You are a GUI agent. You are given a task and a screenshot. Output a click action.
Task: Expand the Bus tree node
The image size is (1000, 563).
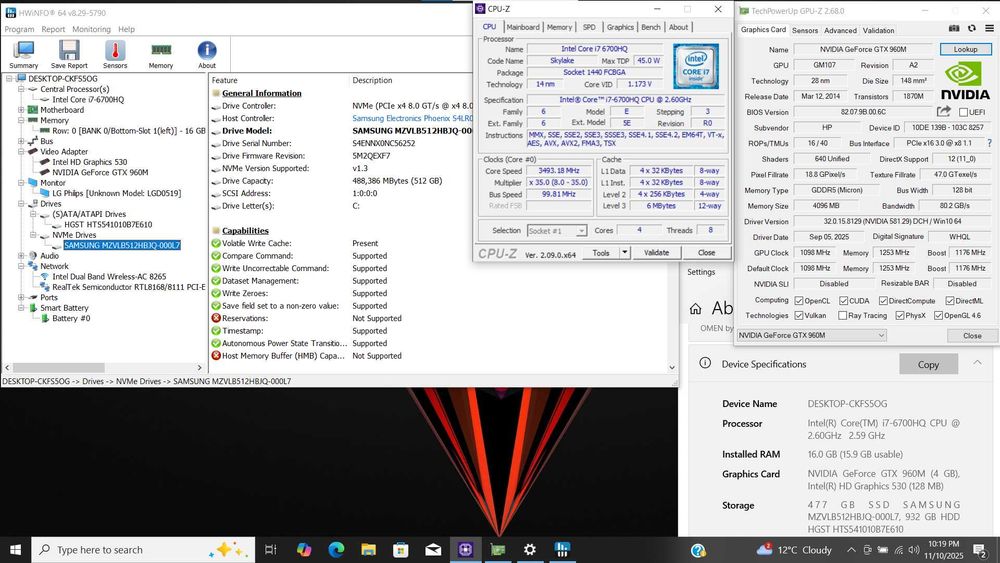(21, 141)
